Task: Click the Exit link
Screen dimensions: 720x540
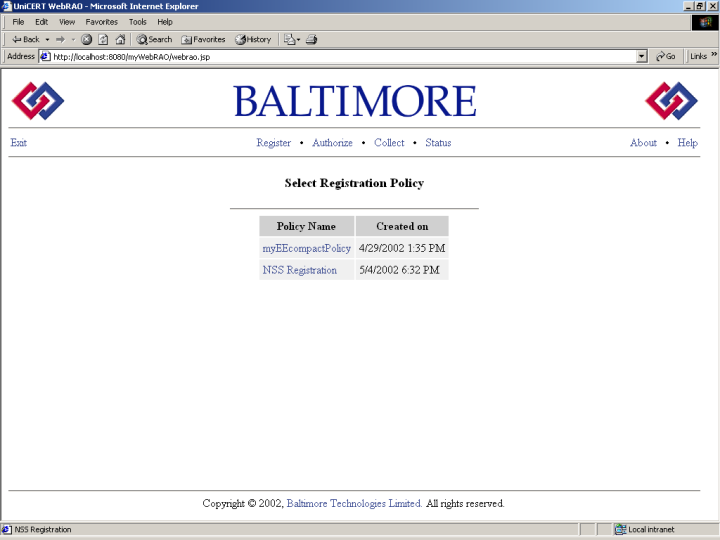Action: 19,143
